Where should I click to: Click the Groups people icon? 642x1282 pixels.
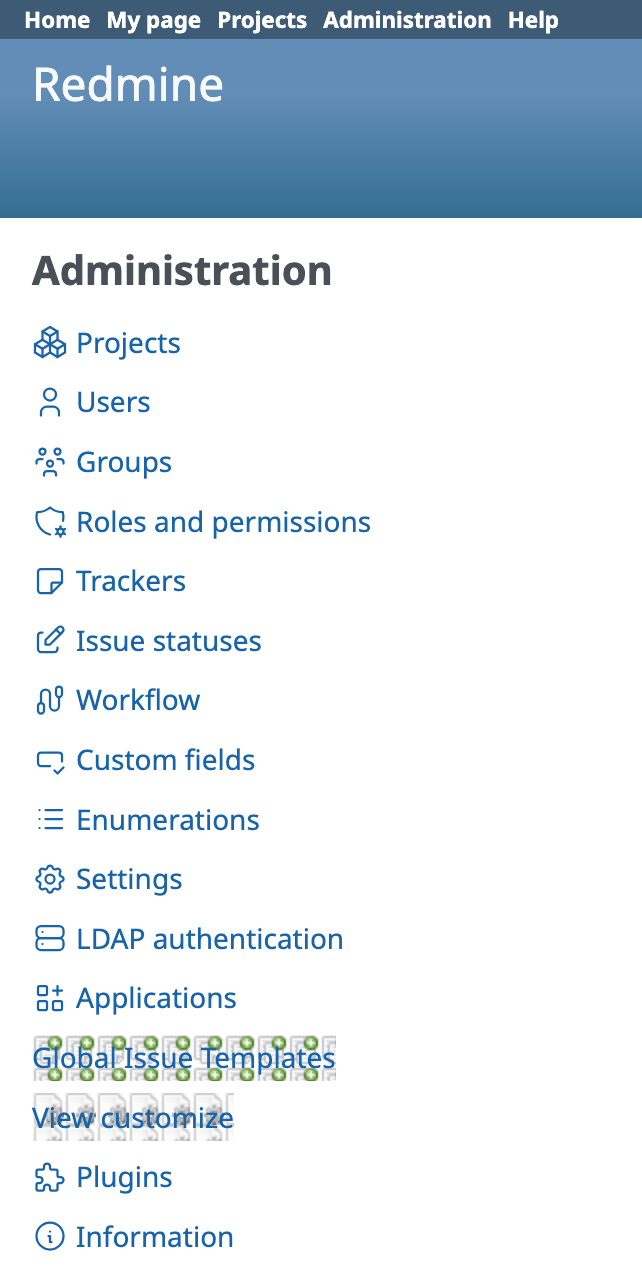pyautogui.click(x=49, y=463)
